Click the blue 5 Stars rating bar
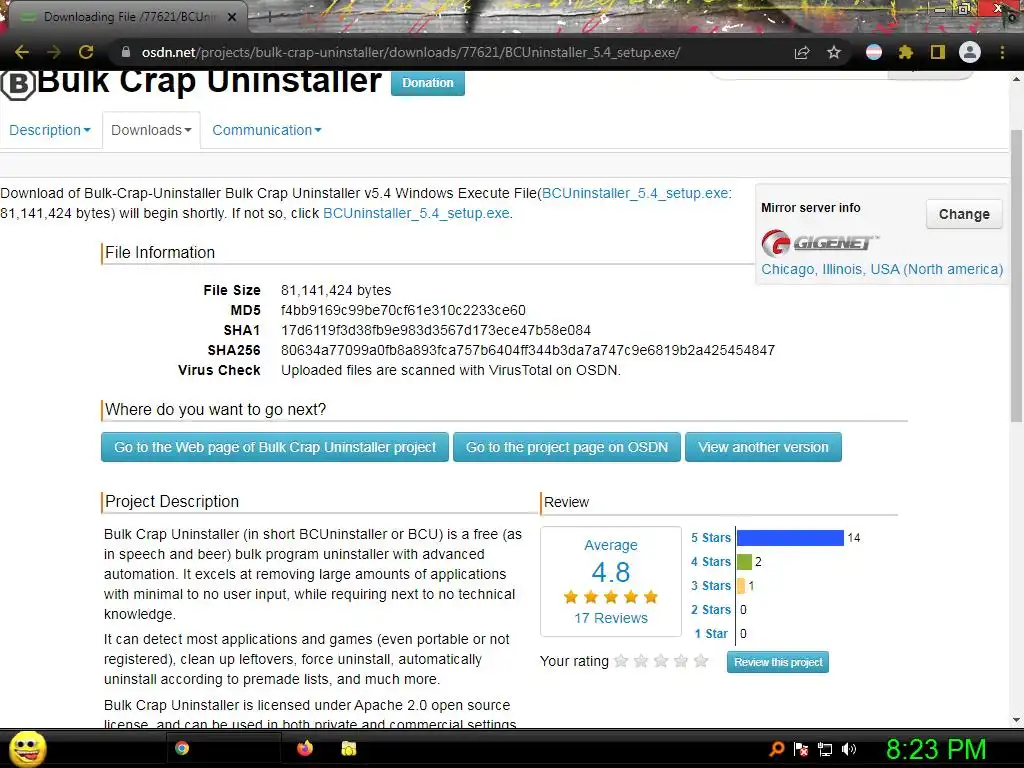1024x768 pixels. click(x=790, y=537)
